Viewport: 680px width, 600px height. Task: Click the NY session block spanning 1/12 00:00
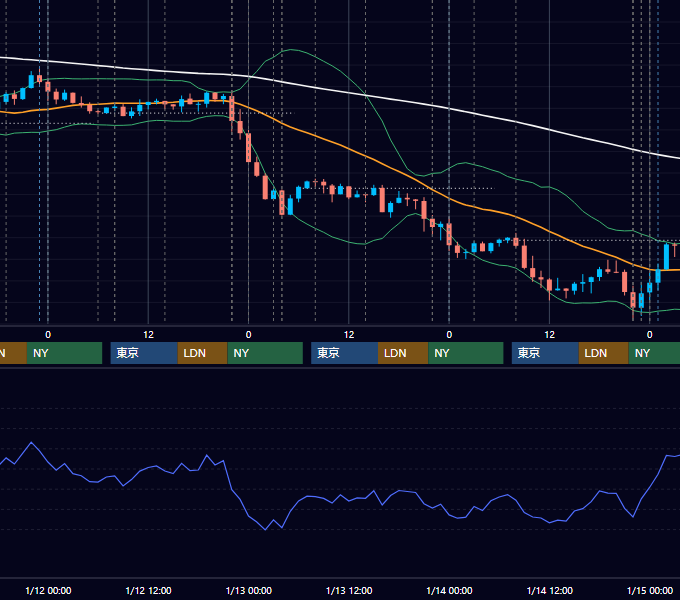[64, 353]
